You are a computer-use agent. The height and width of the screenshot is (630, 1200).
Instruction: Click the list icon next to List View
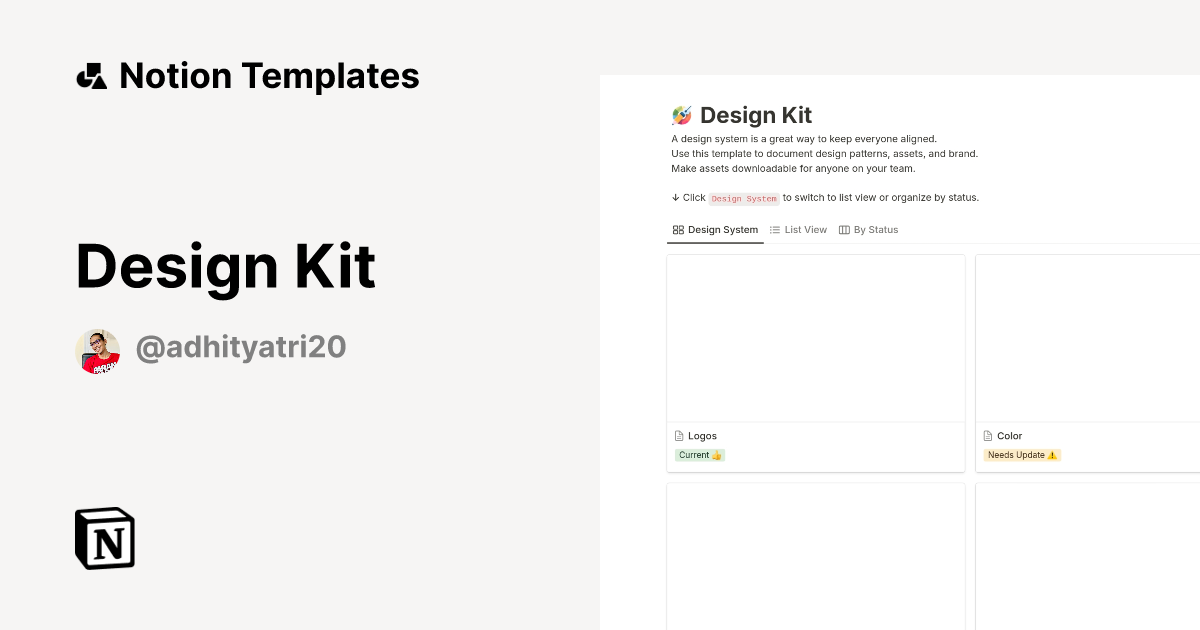click(773, 229)
